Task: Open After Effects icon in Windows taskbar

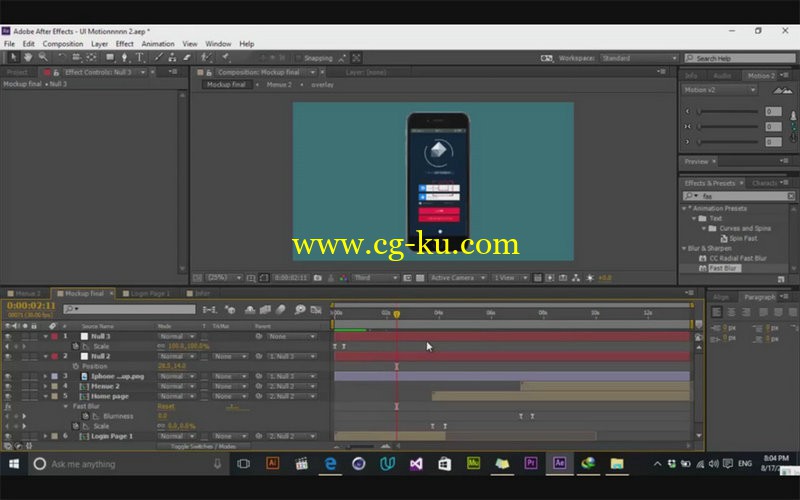Action: pyautogui.click(x=559, y=463)
